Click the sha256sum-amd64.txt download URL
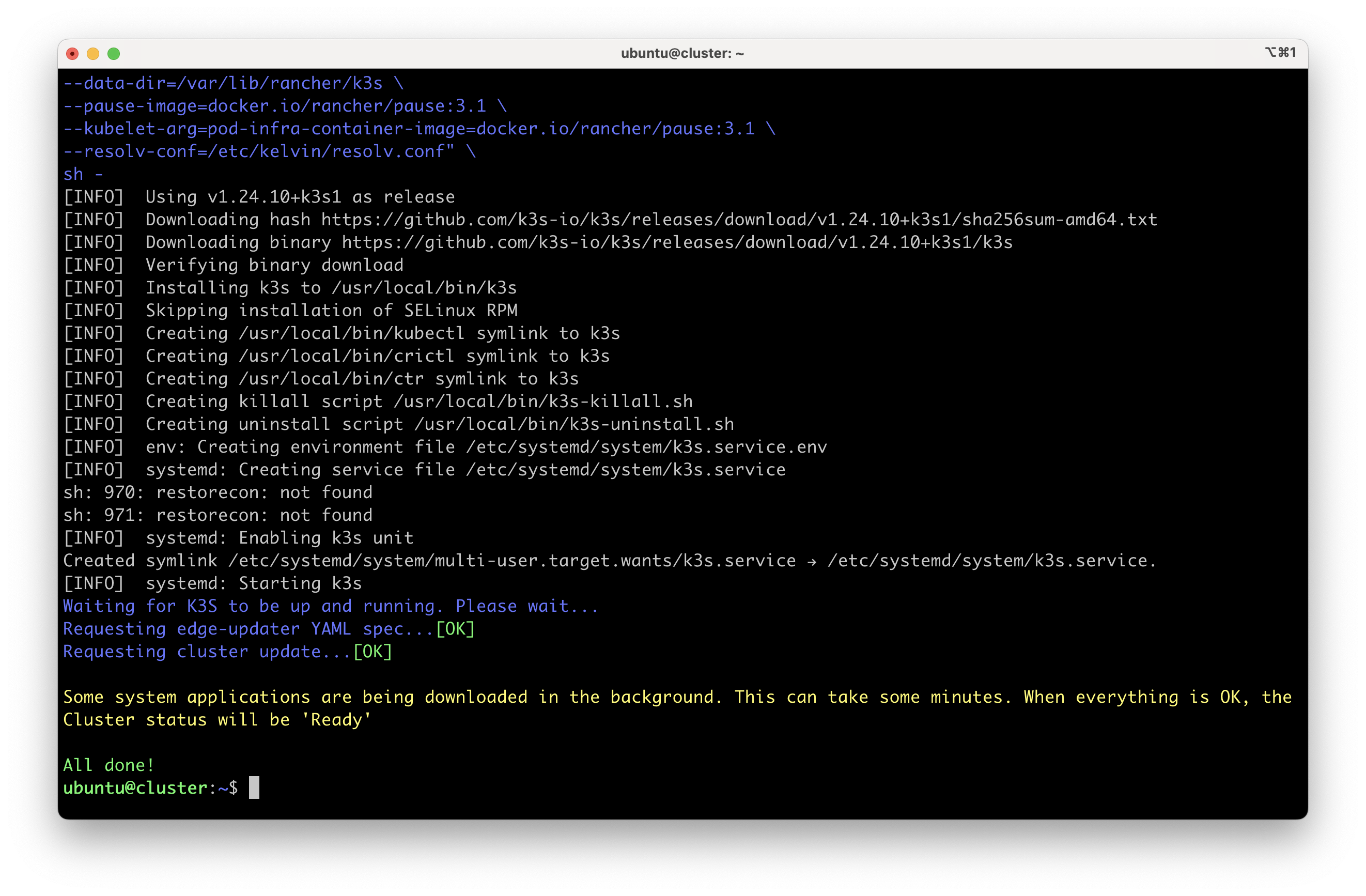1366x896 pixels. (x=739, y=220)
